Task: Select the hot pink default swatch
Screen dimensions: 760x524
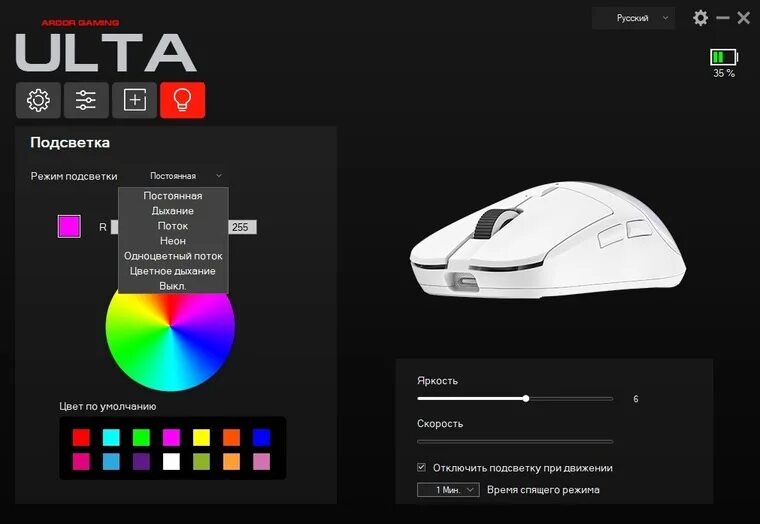Action: pyautogui.click(x=81, y=461)
